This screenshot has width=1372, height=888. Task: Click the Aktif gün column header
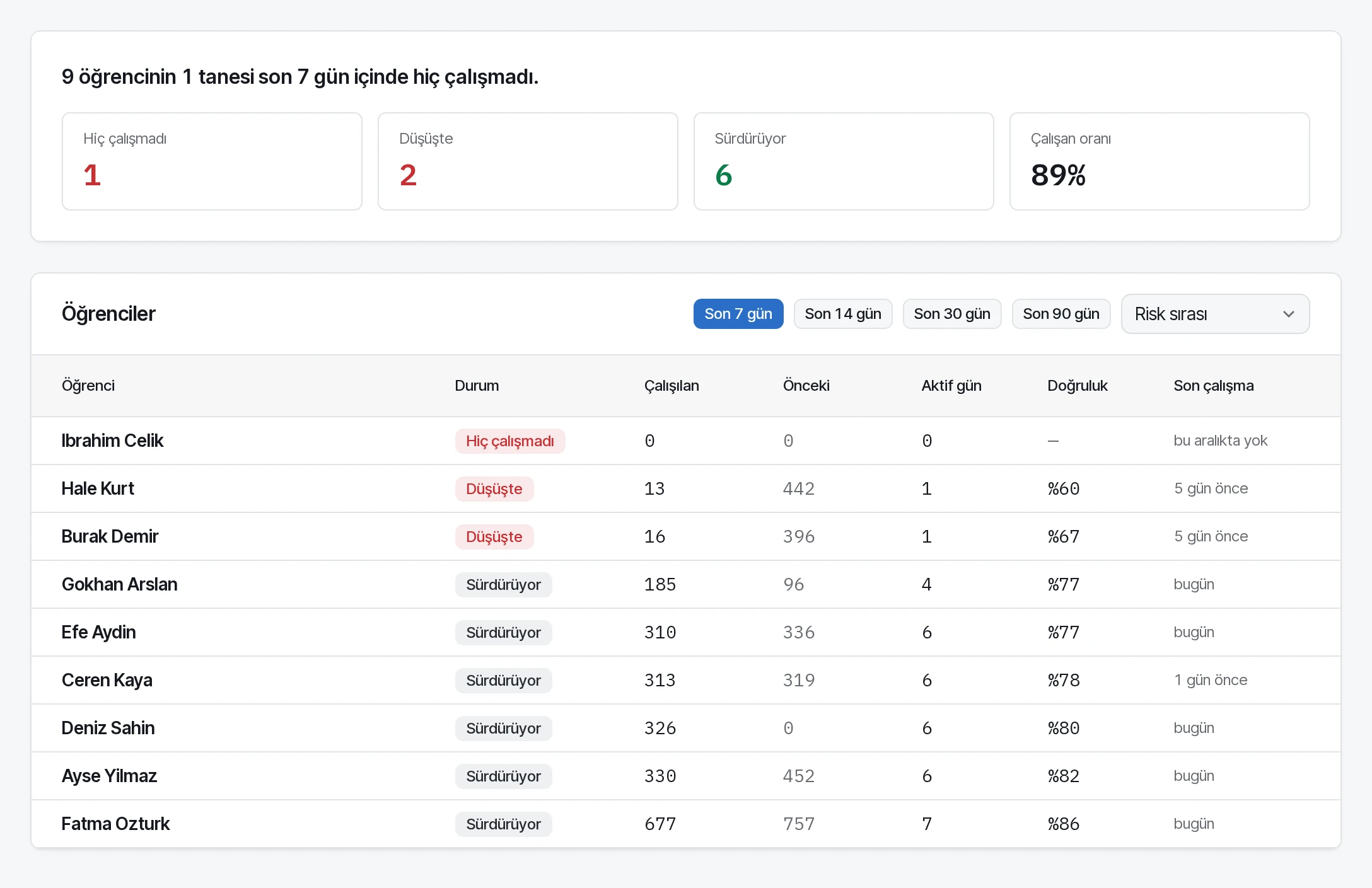[x=951, y=386]
